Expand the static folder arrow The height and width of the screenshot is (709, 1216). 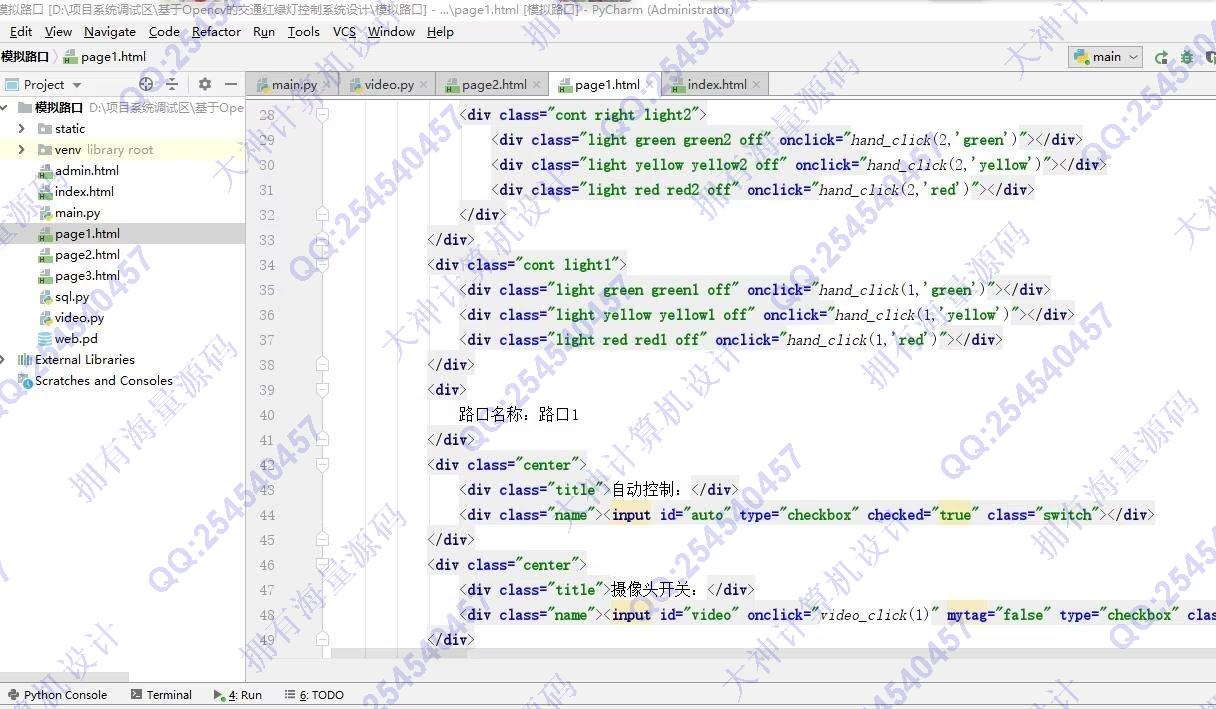pos(21,129)
